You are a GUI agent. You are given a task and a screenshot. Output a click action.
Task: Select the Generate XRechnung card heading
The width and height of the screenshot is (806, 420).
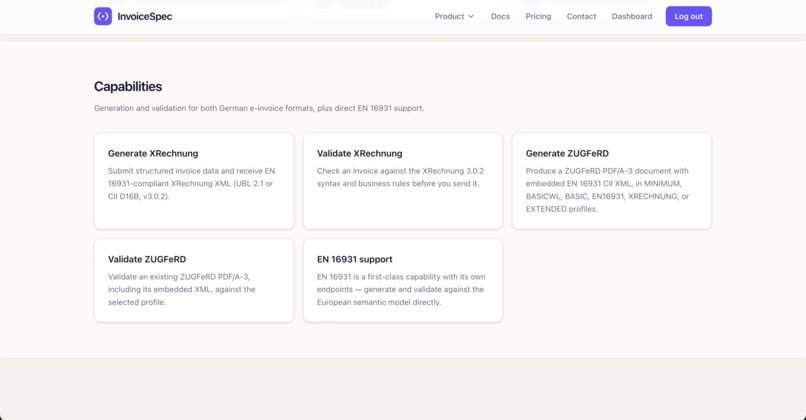[x=153, y=153]
